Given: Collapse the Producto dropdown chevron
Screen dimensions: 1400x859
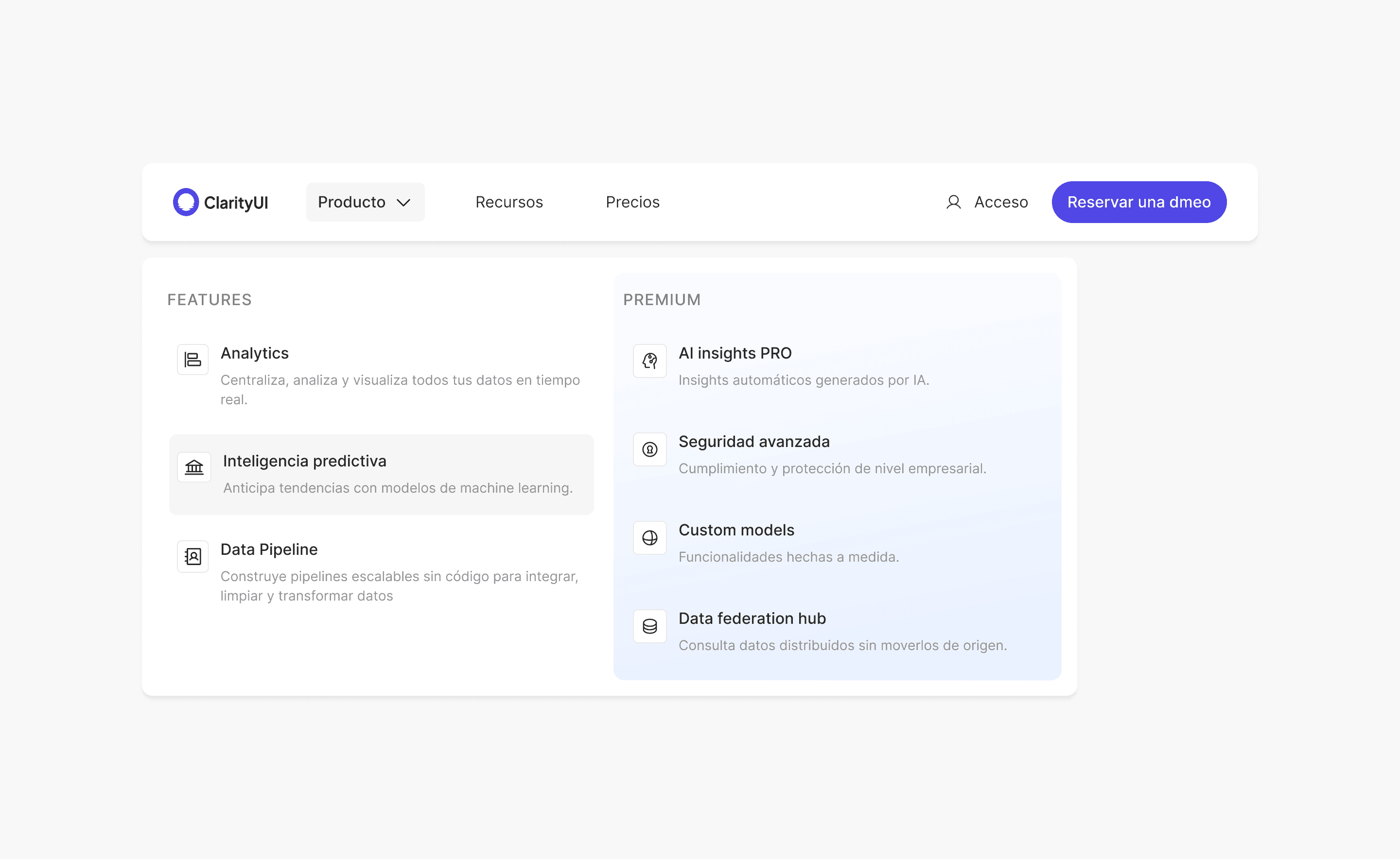Looking at the screenshot, I should [x=403, y=203].
